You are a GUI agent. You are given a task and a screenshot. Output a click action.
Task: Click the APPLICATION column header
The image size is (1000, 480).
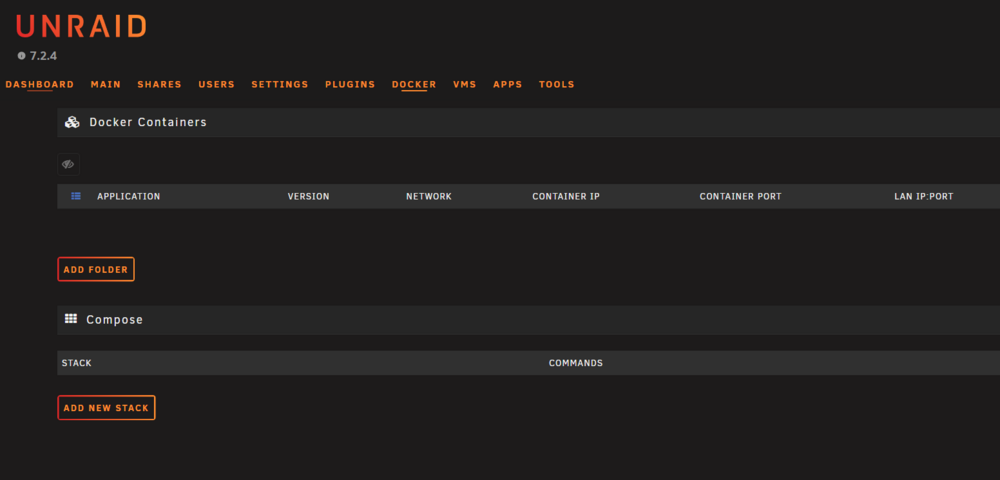tap(129, 196)
